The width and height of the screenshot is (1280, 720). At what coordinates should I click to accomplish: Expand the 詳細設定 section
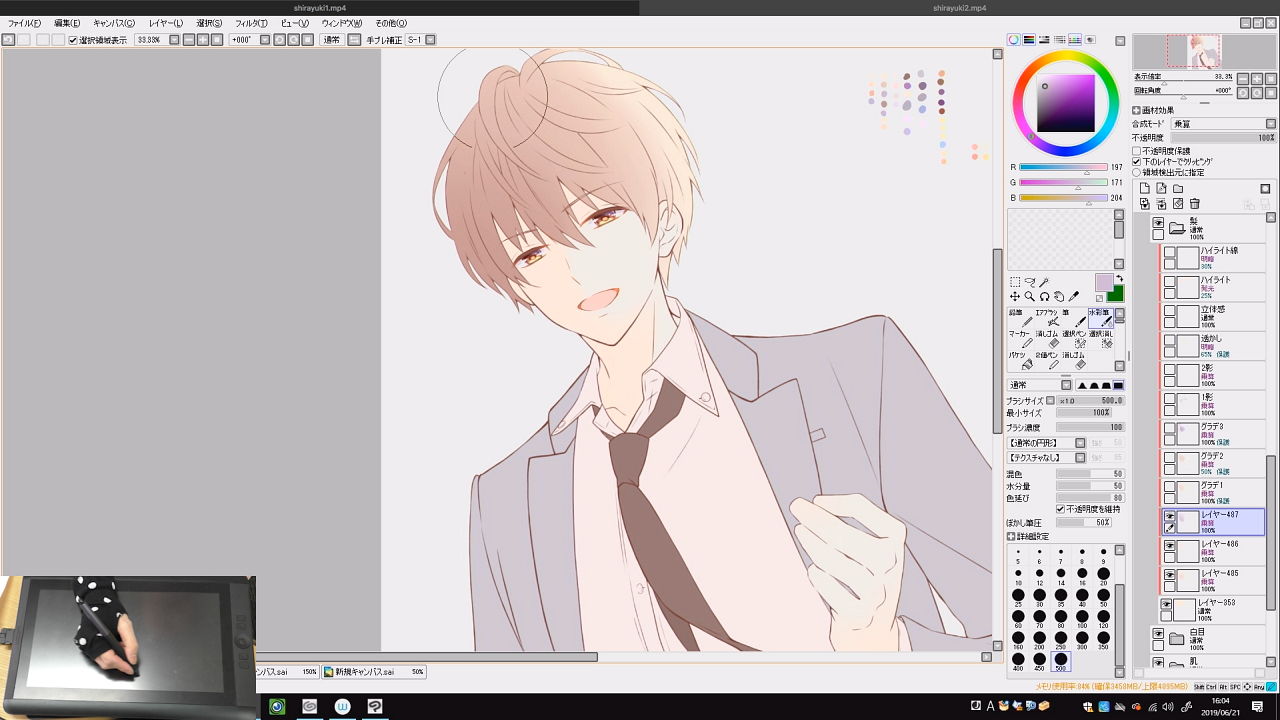pyautogui.click(x=1011, y=537)
